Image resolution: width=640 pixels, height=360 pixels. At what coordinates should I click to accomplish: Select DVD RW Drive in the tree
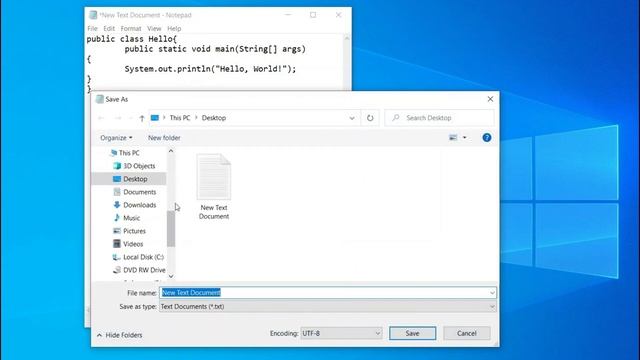click(x=144, y=271)
